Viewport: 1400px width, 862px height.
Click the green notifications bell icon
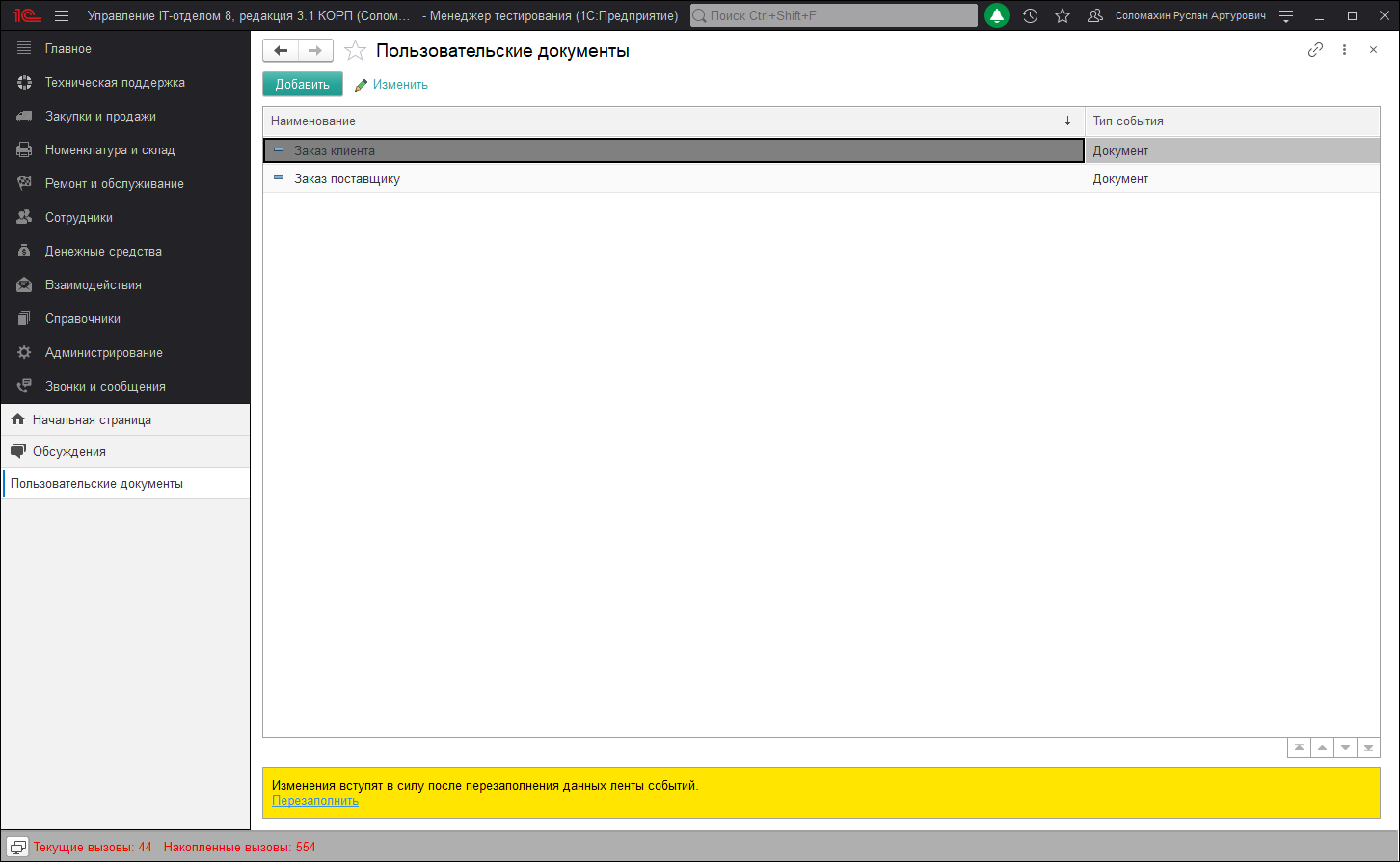pos(997,16)
